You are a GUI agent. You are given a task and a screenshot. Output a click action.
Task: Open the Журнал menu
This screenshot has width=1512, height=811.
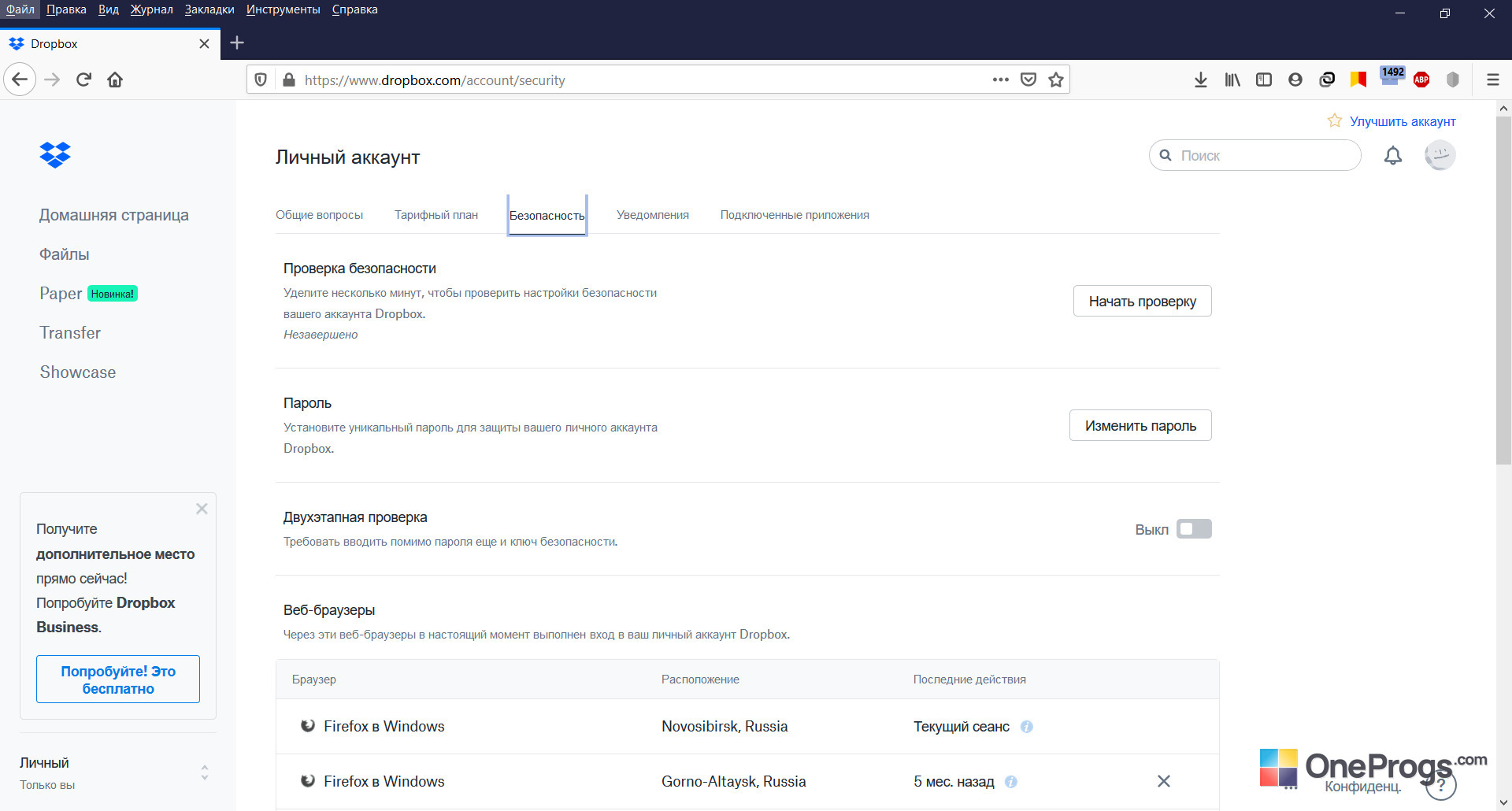[x=151, y=9]
